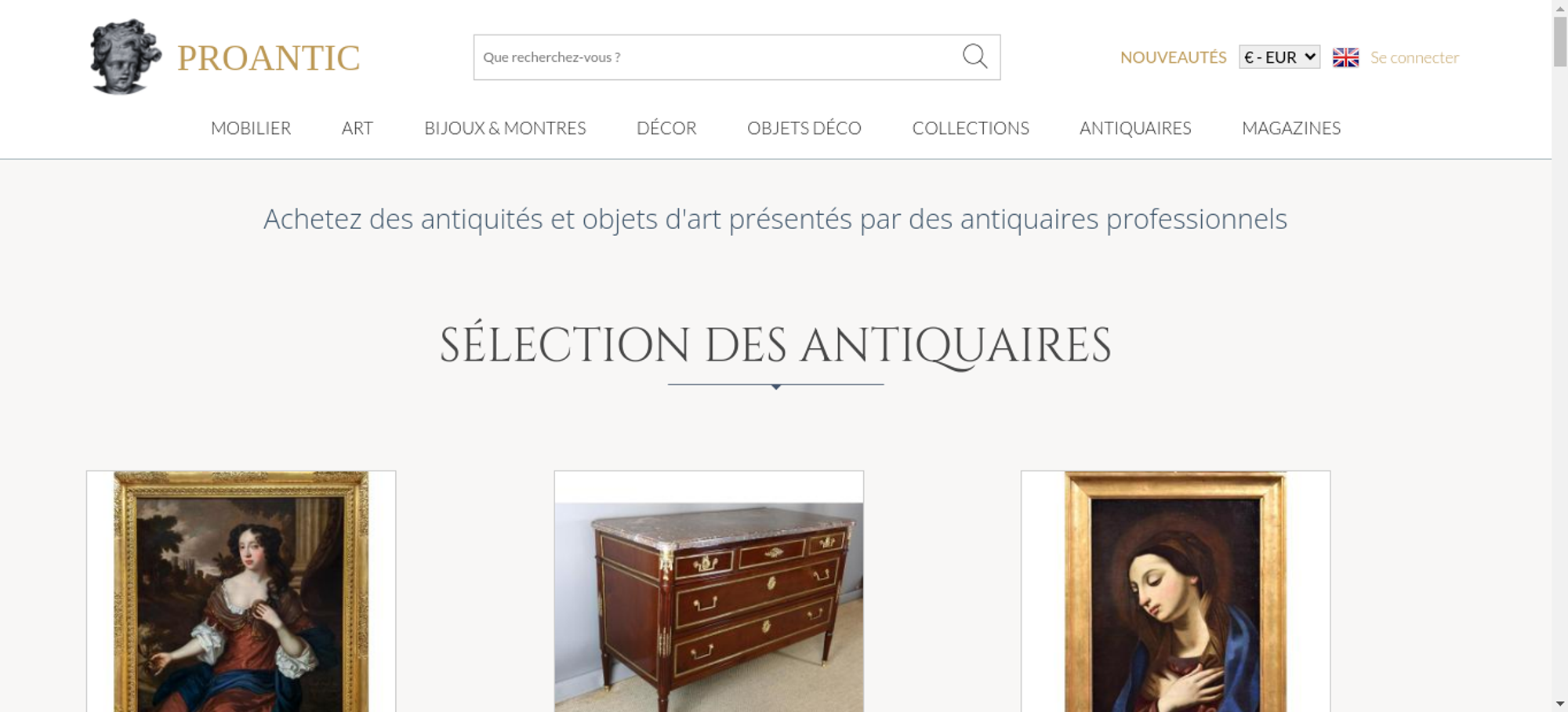The image size is (1568, 712).
Task: Click the Proantic cherub head logo
Action: (125, 56)
